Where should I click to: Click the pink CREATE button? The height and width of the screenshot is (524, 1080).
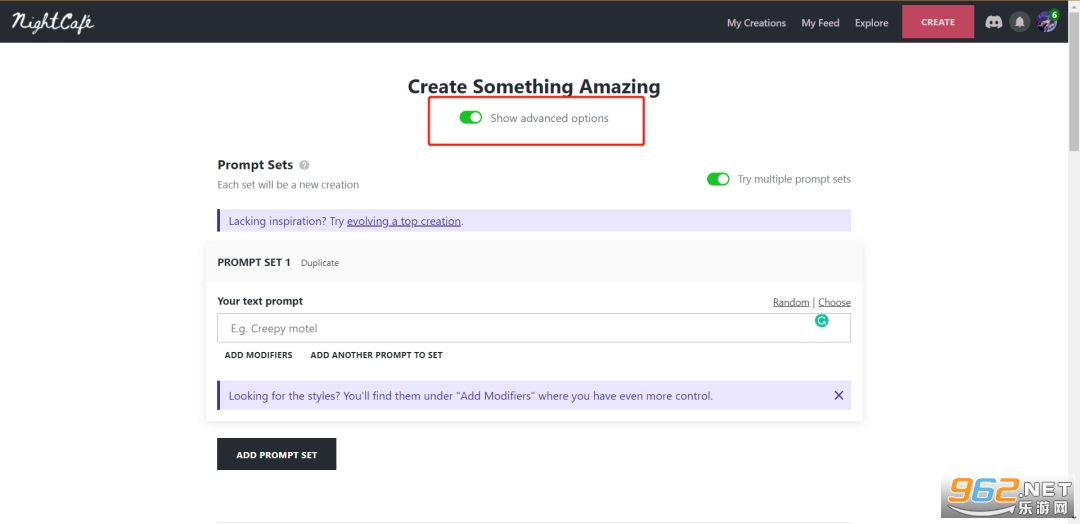(x=938, y=22)
